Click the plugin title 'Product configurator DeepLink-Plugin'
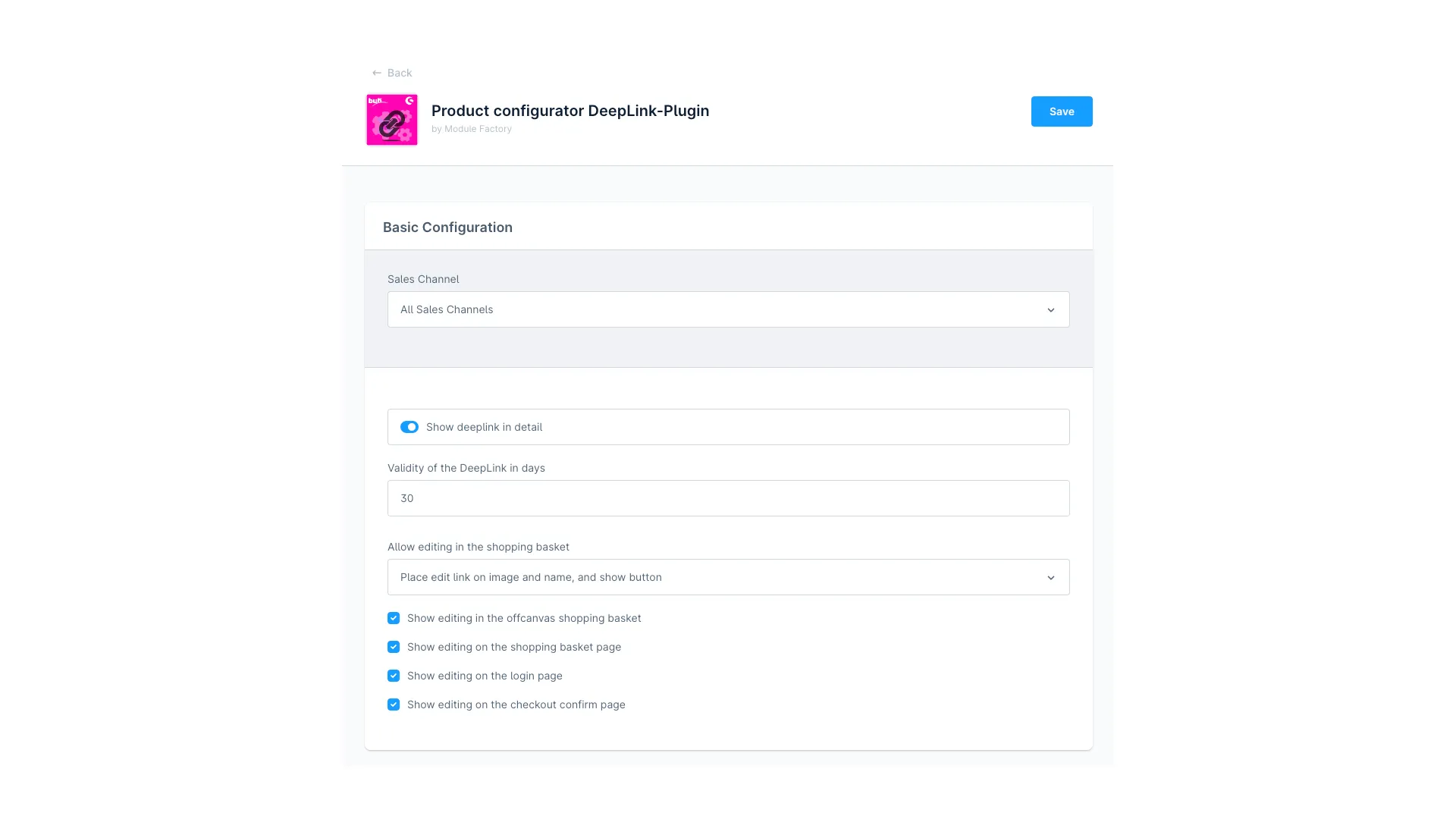Screen dimensions: 1456x819 pyautogui.click(x=570, y=111)
